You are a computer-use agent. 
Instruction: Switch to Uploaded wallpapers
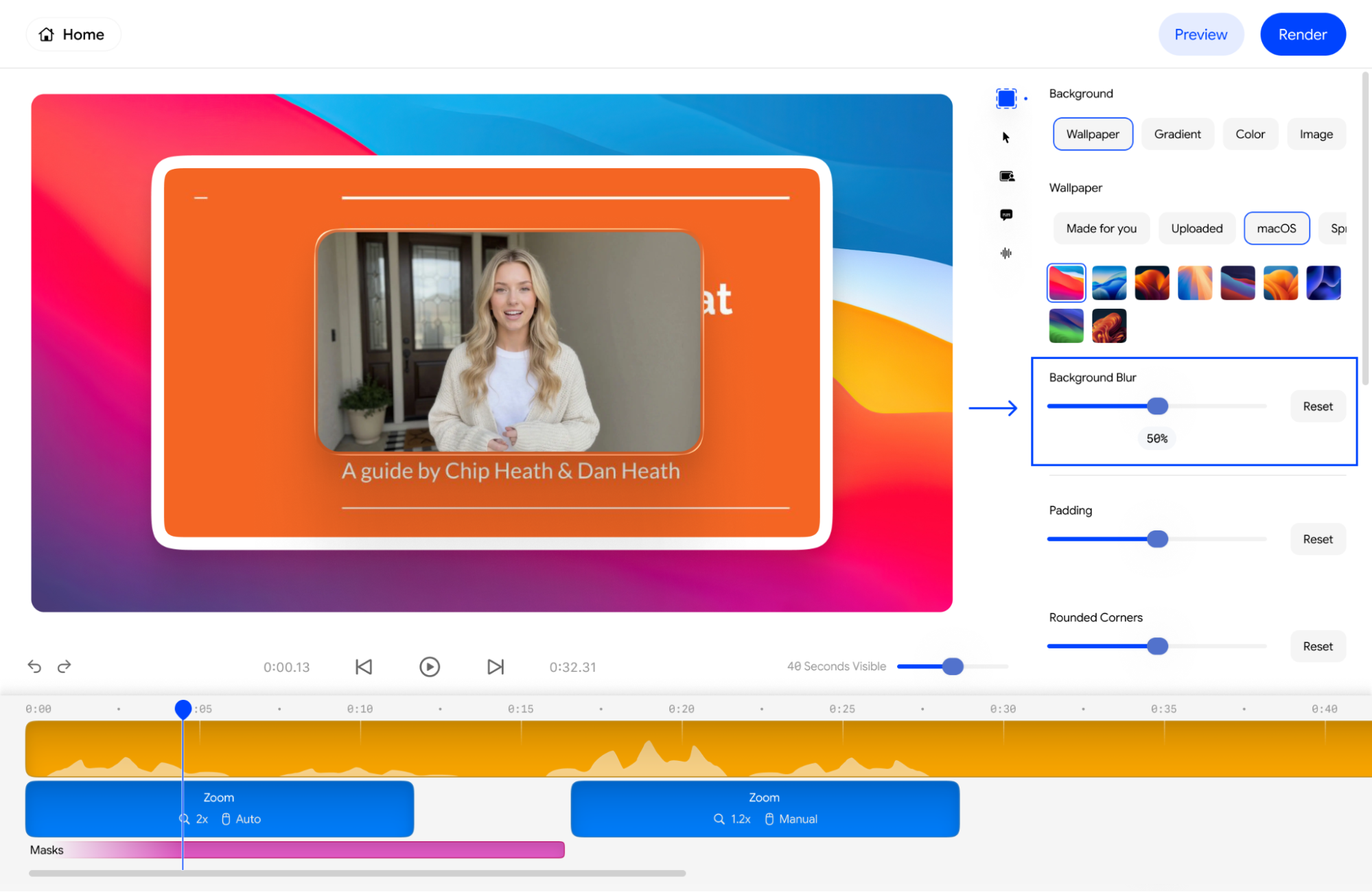1196,228
